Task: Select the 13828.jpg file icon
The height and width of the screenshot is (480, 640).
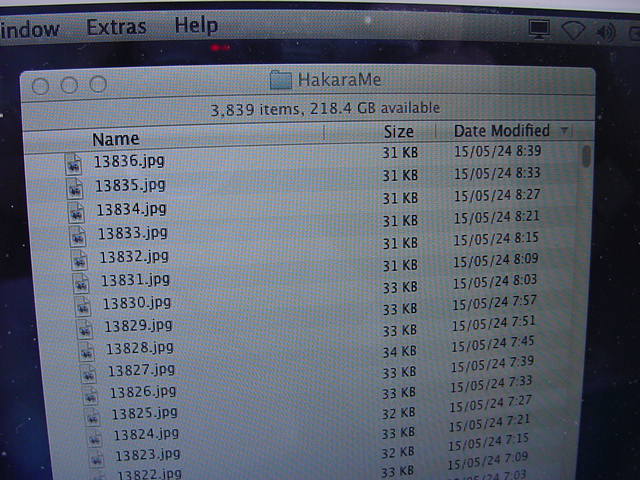Action: tap(87, 352)
